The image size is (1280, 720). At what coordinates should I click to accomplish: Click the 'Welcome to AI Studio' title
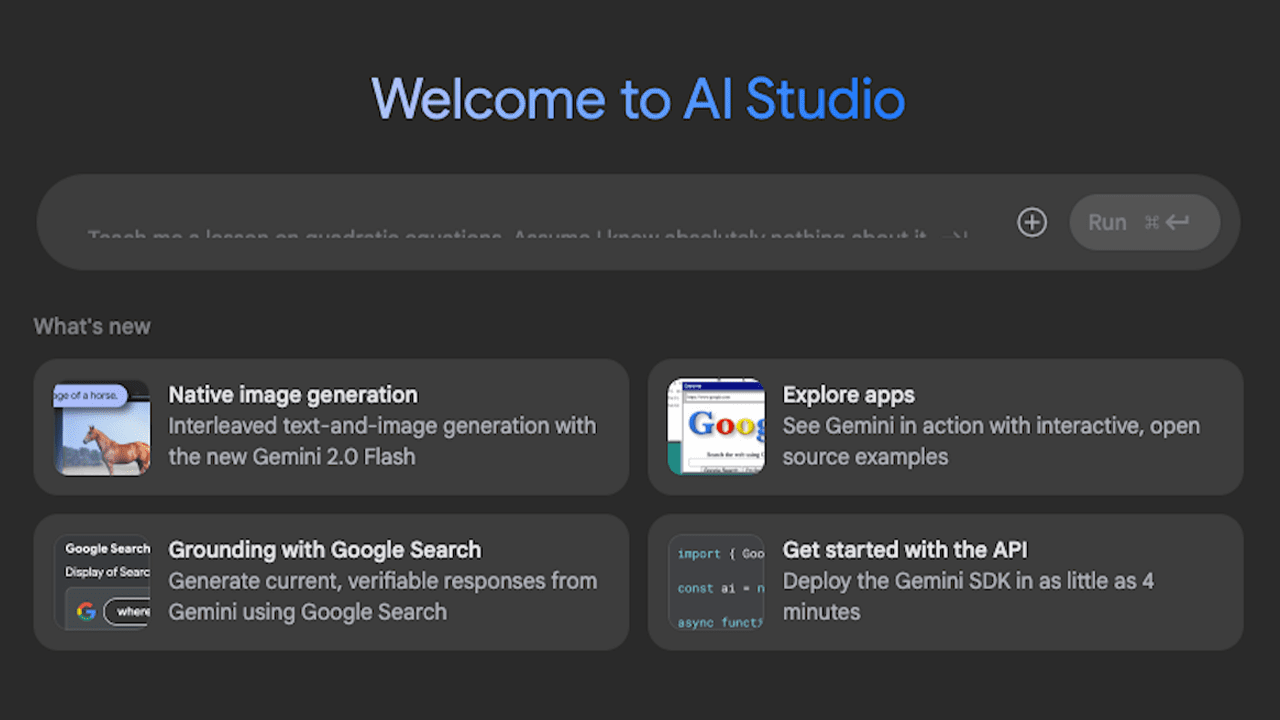[639, 99]
